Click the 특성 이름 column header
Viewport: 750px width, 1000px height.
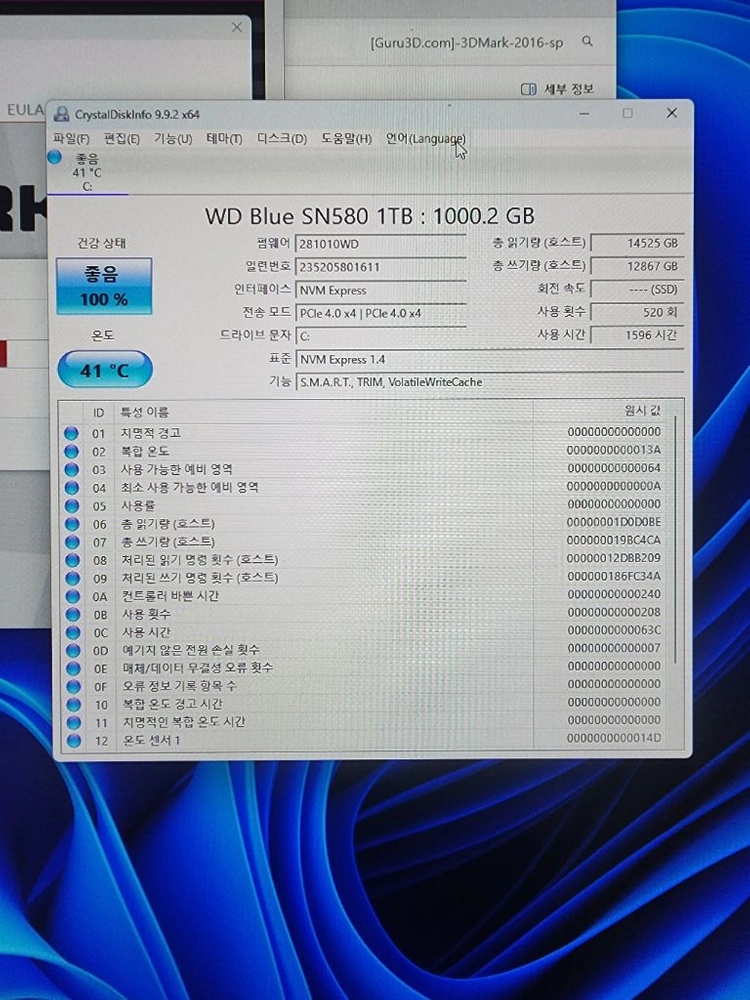(x=145, y=412)
